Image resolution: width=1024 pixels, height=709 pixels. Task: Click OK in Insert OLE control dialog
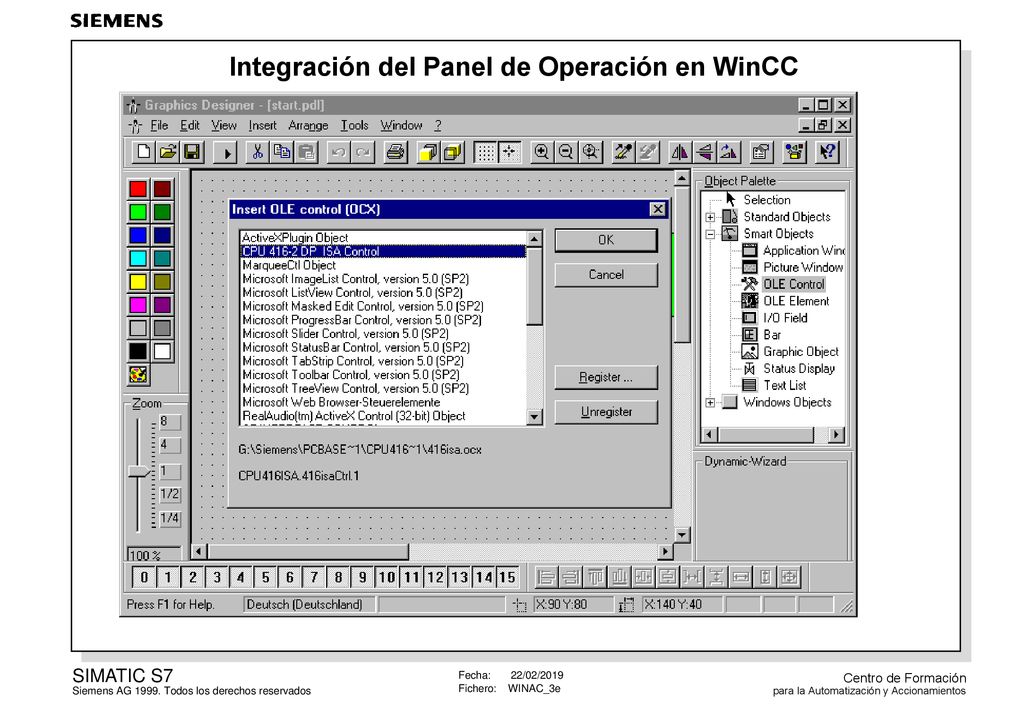[606, 240]
